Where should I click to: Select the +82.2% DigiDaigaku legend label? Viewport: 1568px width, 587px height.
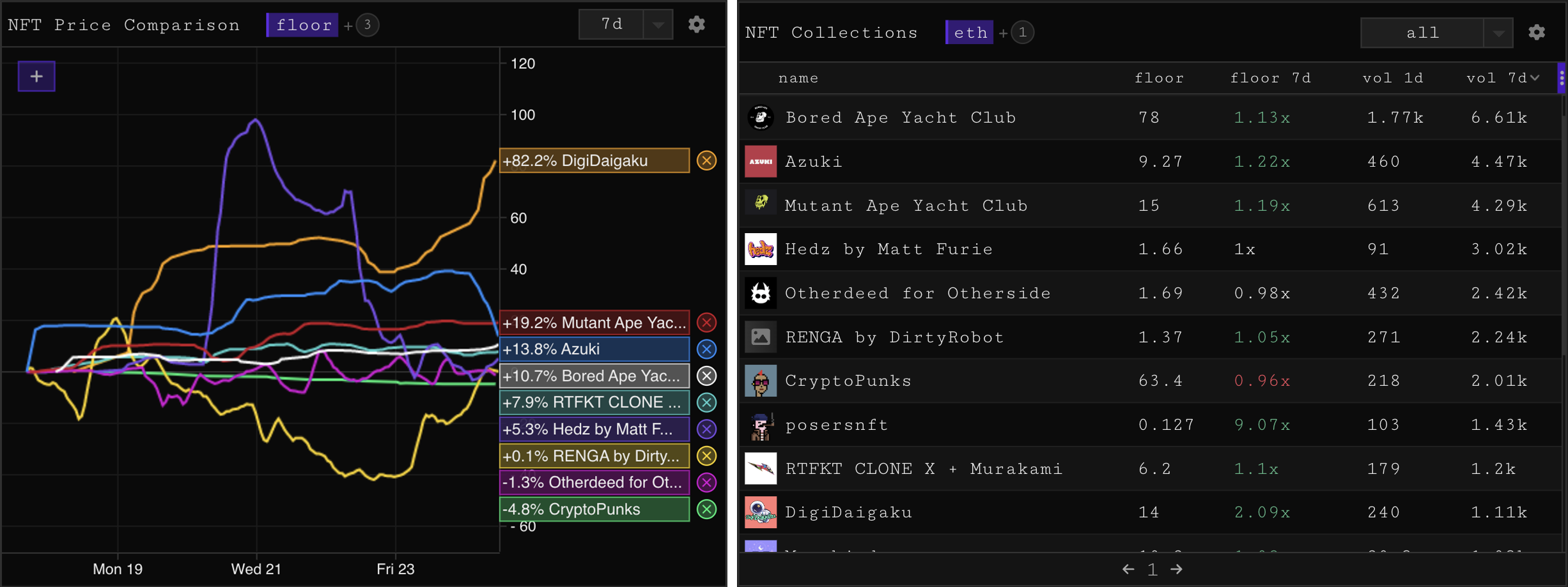pos(594,160)
